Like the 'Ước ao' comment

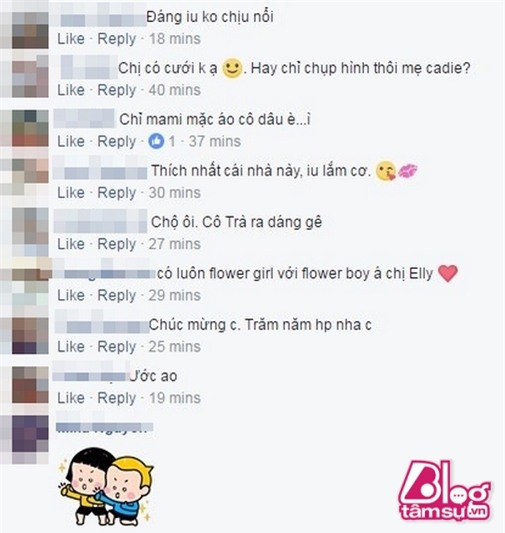coord(71,398)
